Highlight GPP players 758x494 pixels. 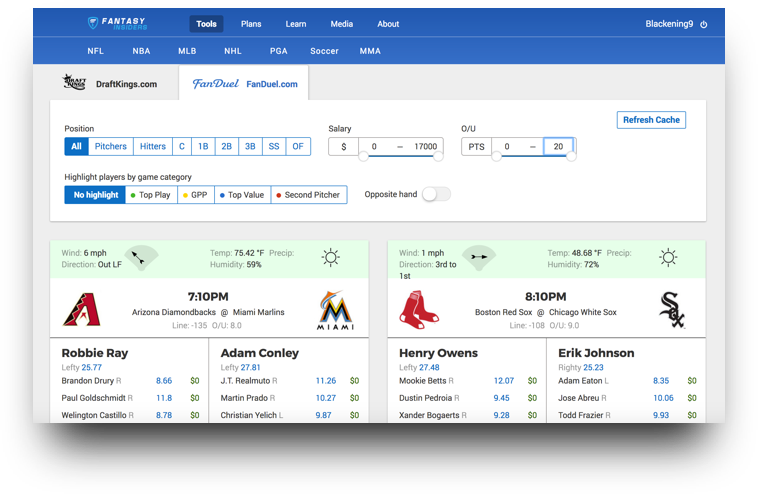click(x=195, y=195)
